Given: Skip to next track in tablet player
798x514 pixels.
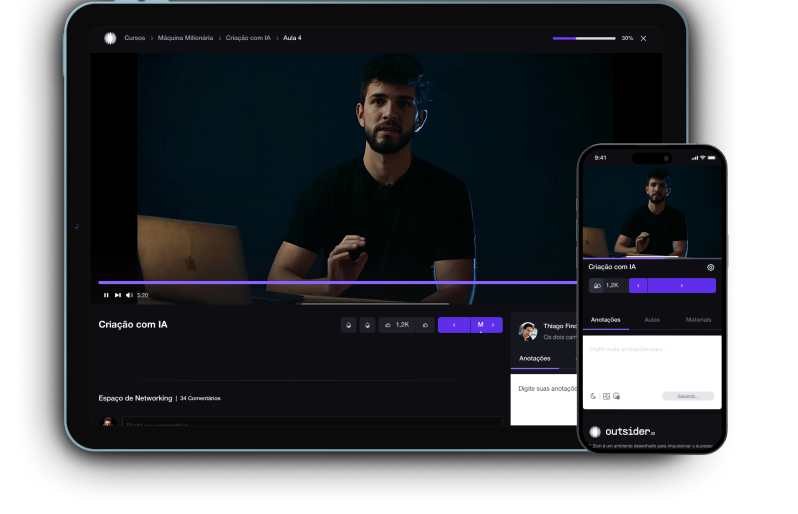Looking at the screenshot, I should [118, 295].
